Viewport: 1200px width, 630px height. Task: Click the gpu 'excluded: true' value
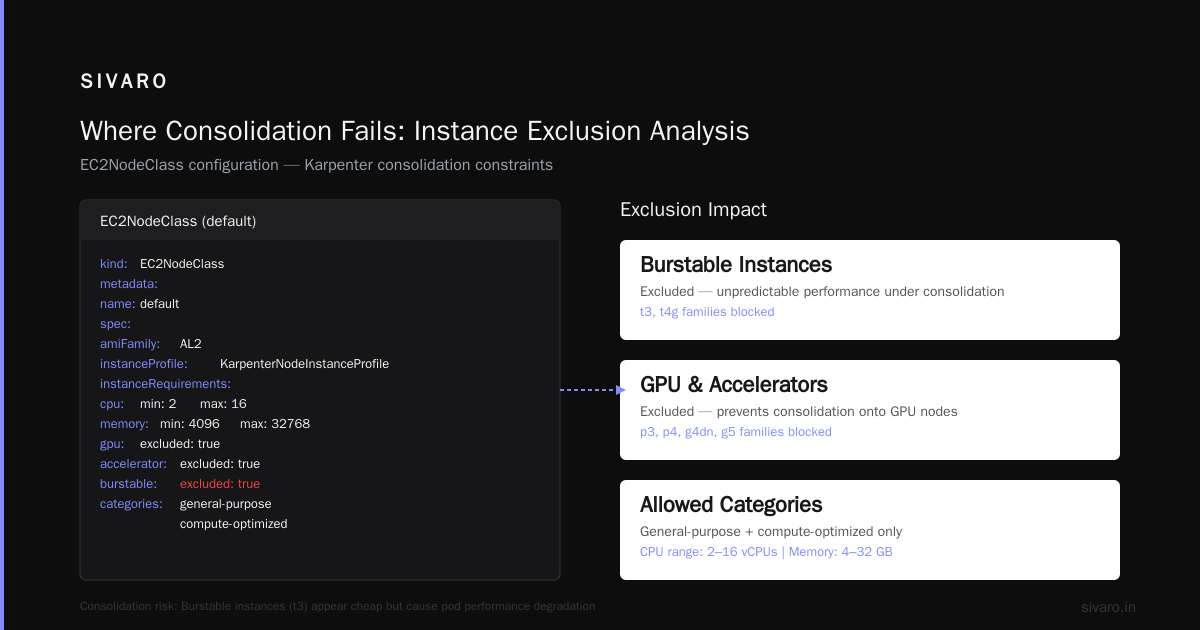tap(180, 444)
